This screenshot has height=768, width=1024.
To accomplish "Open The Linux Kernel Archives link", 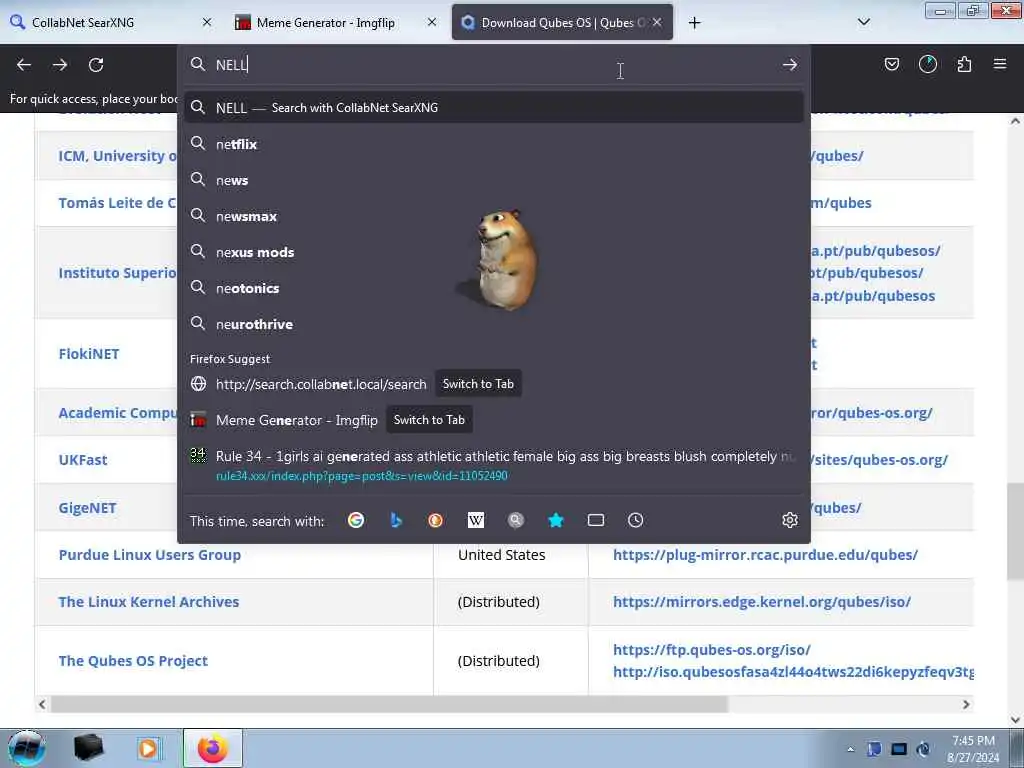I will coord(149,601).
